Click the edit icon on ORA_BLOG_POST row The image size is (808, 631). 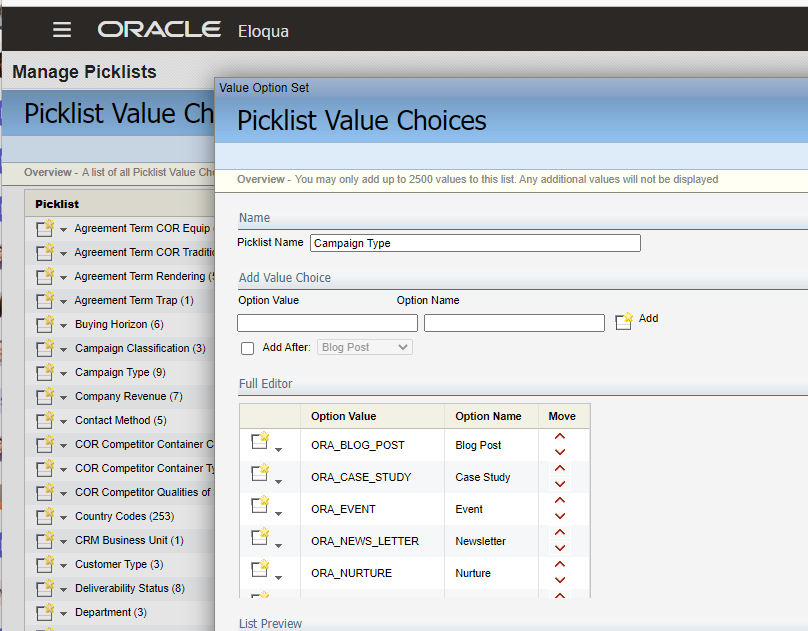coord(260,440)
